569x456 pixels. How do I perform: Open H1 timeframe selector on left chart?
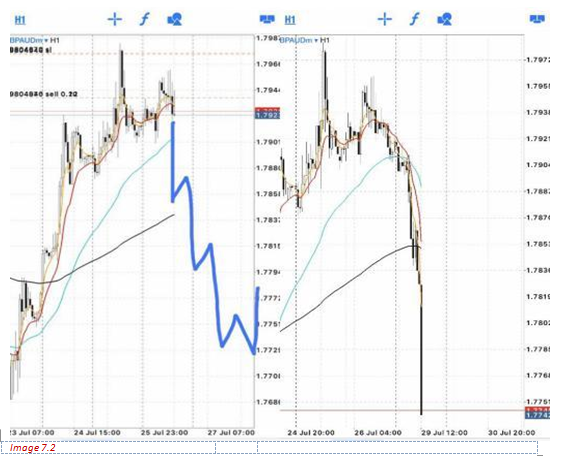pyautogui.click(x=20, y=19)
